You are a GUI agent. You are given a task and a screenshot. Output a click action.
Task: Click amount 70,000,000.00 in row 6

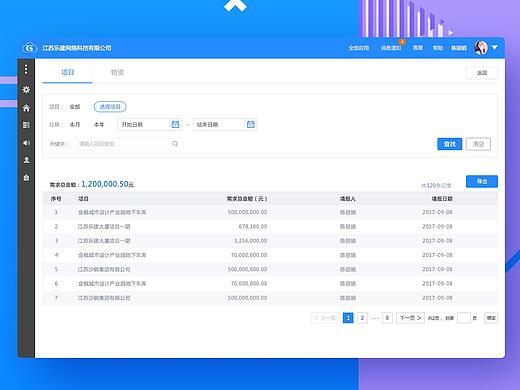pyautogui.click(x=249, y=283)
